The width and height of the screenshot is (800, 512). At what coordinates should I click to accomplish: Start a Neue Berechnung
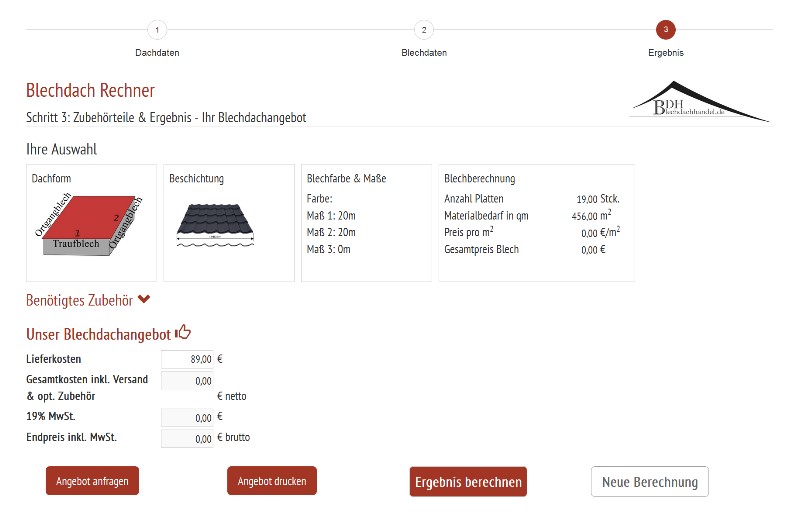point(649,481)
